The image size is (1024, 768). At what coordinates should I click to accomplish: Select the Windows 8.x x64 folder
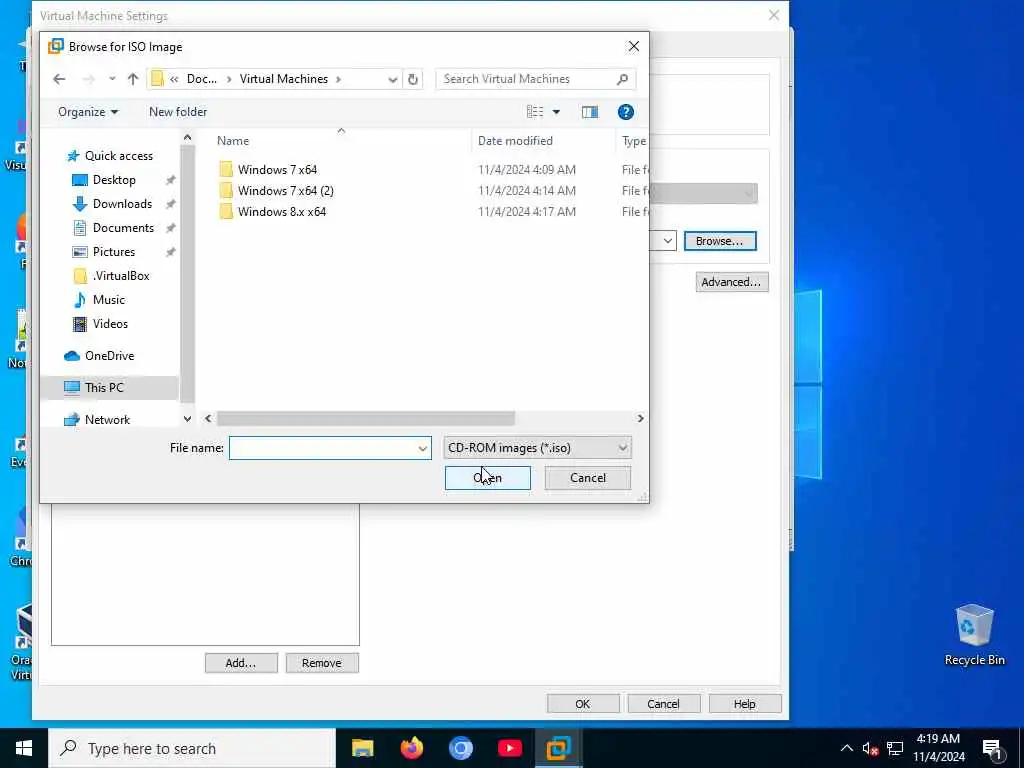(x=281, y=212)
